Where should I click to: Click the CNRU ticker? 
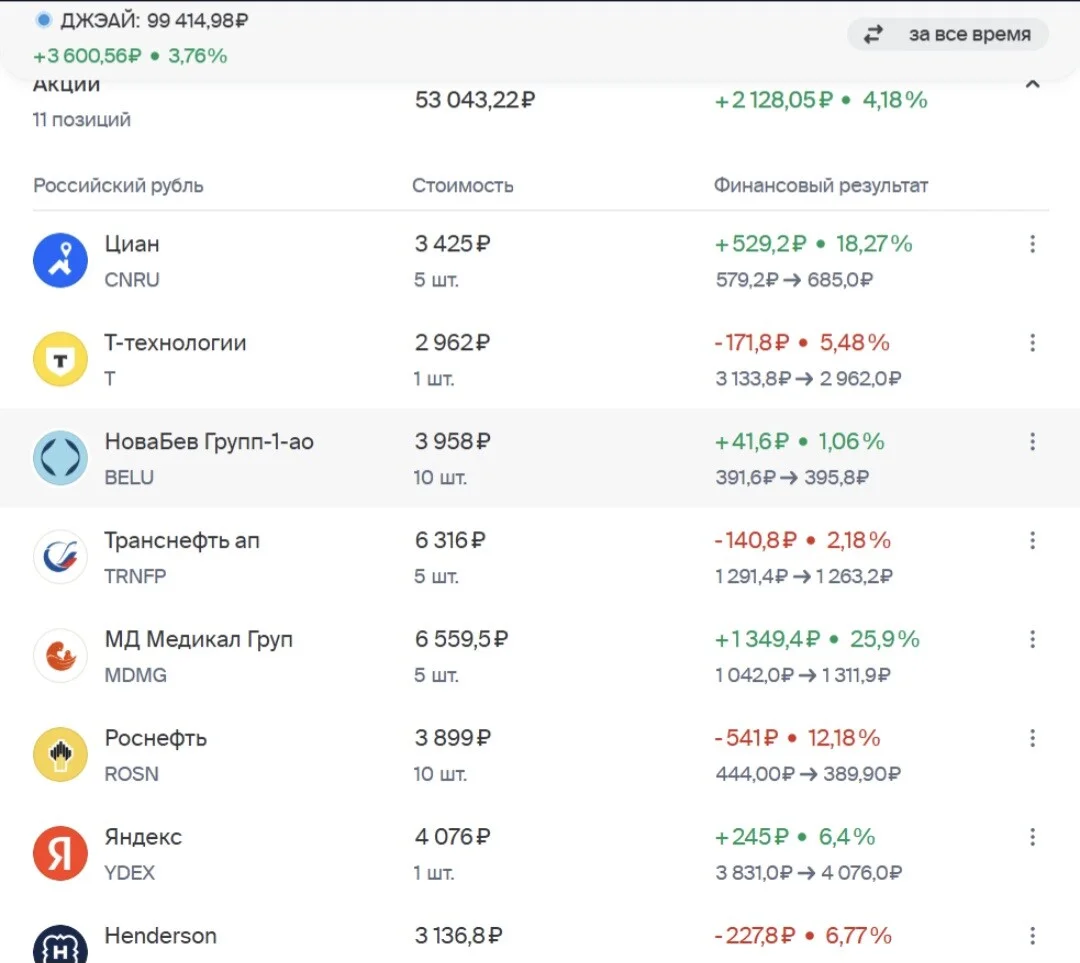(x=132, y=280)
